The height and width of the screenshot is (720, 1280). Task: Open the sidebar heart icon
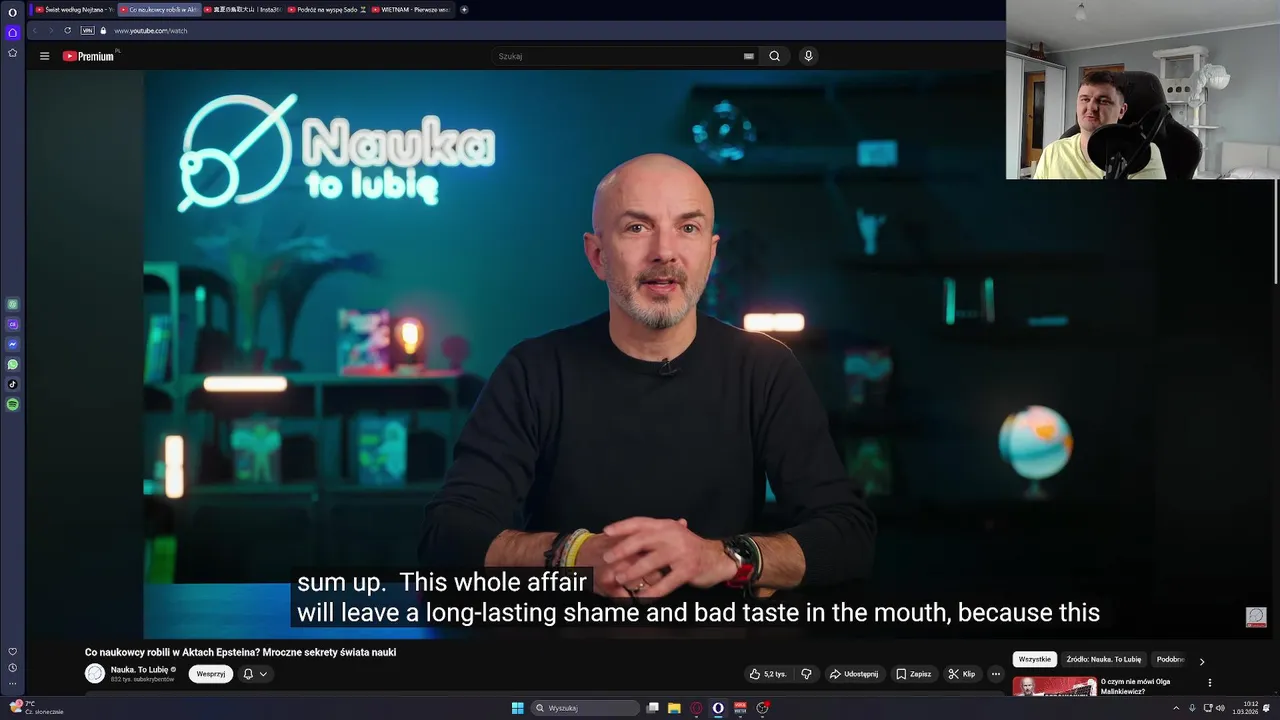[12, 652]
